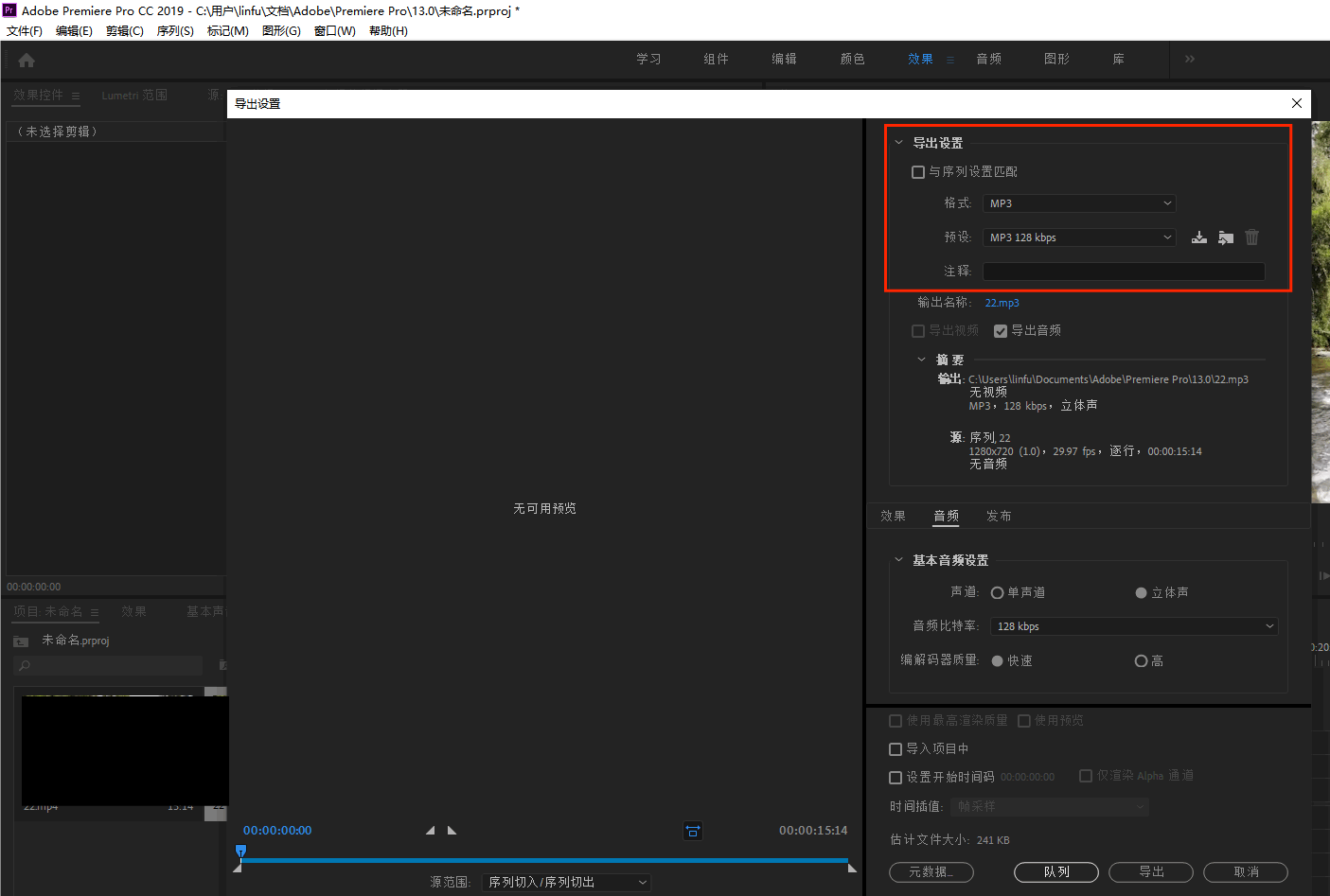
Task: Toggle 使用预览 checkbox
Action: (x=1024, y=721)
